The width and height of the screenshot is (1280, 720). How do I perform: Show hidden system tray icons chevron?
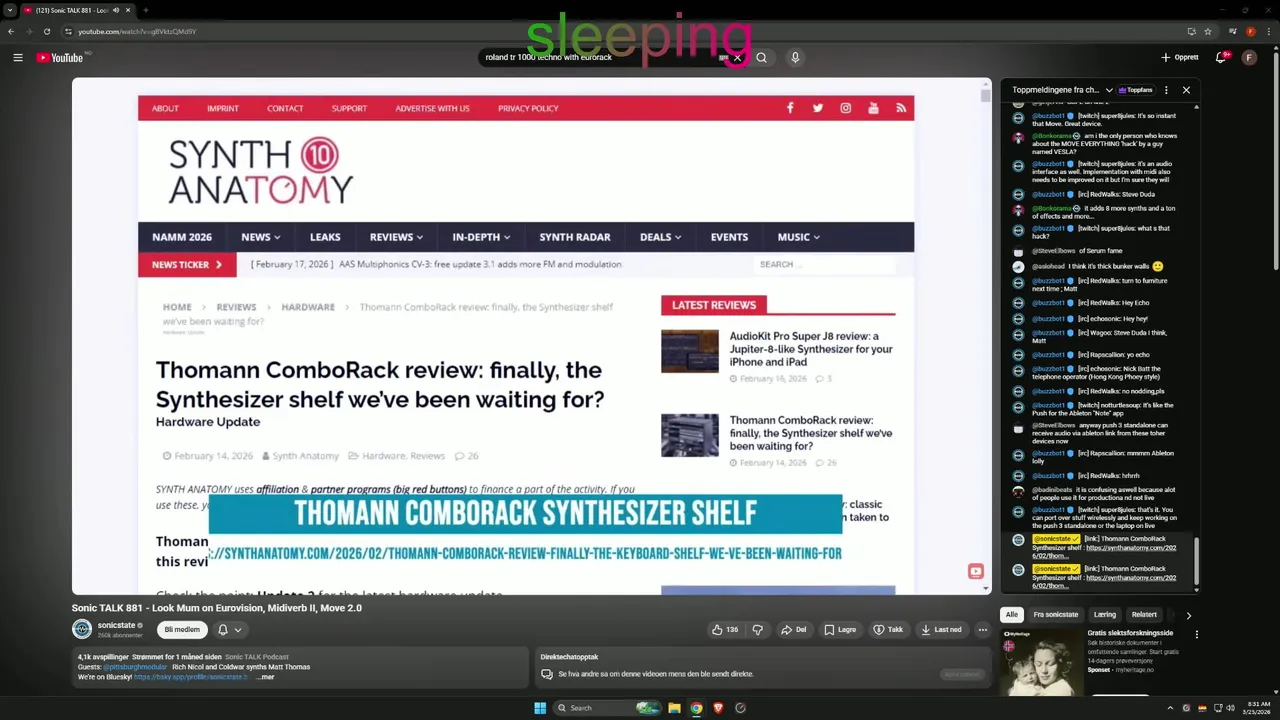point(1170,708)
